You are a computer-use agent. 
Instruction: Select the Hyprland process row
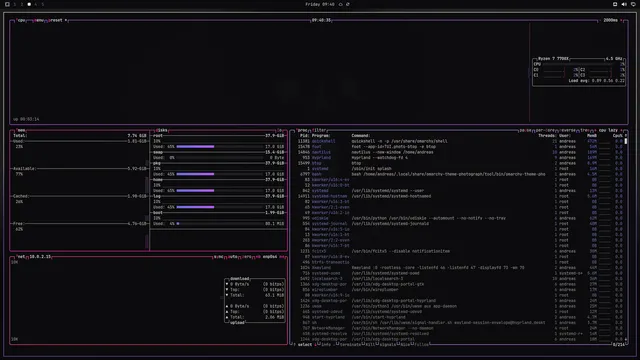[x=459, y=158]
